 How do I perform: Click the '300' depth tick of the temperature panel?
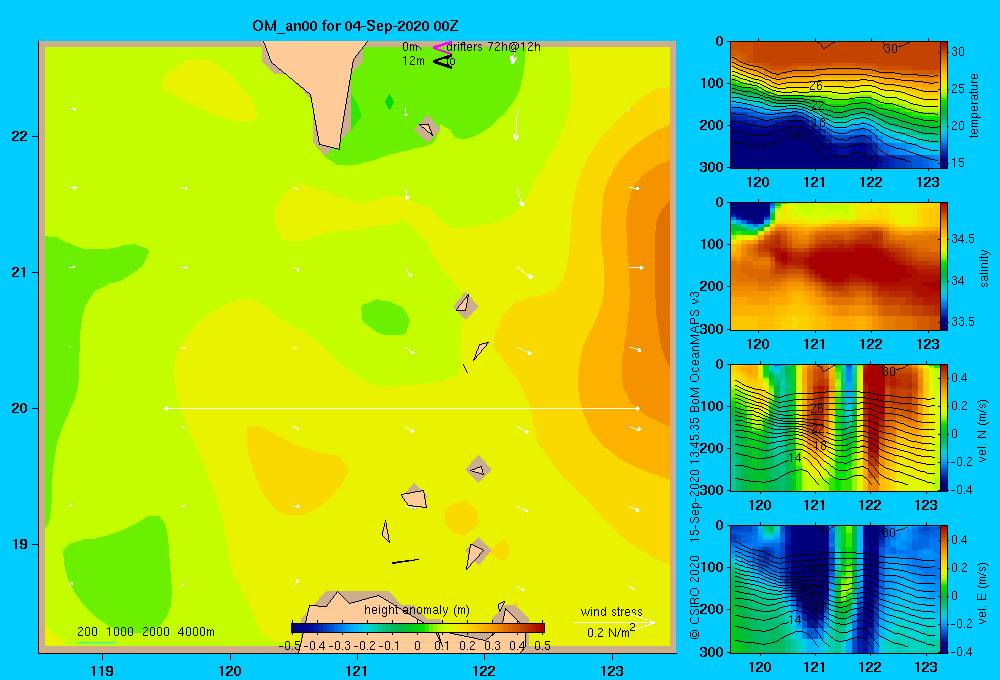pos(711,167)
